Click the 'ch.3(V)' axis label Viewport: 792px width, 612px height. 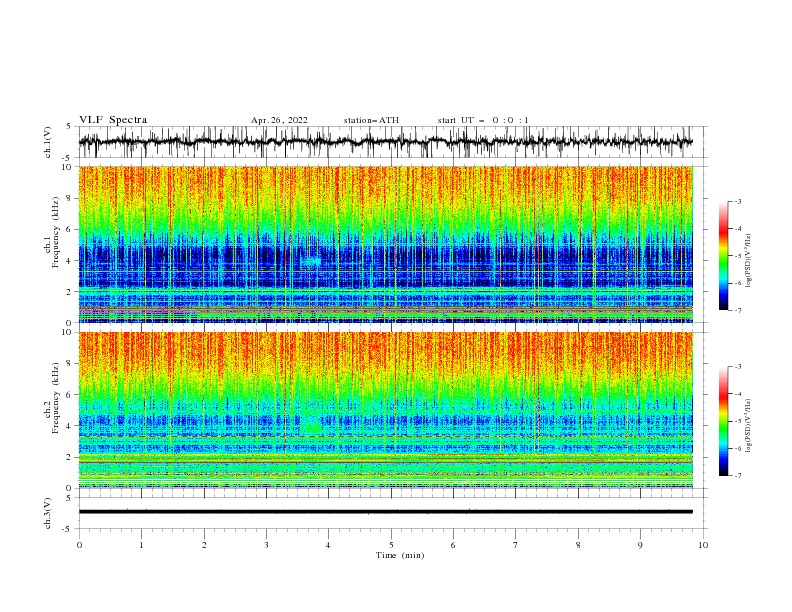[48, 513]
